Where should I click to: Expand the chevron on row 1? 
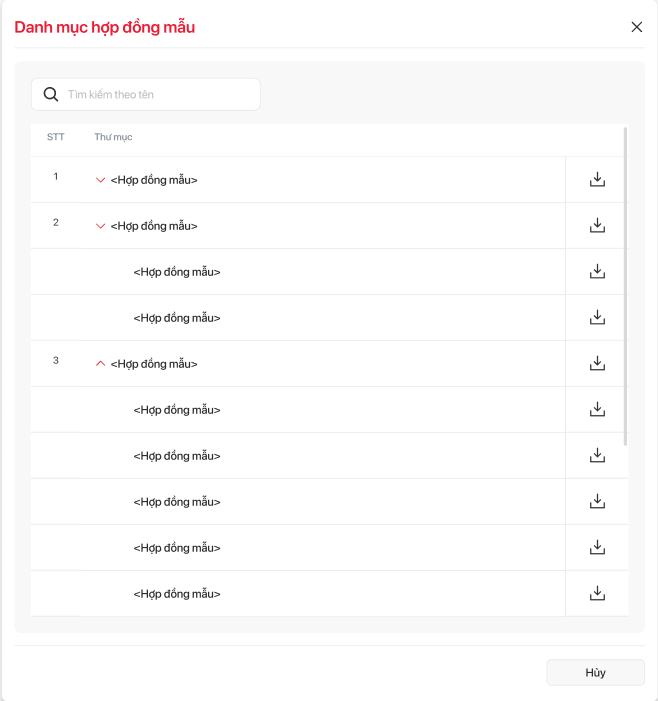point(100,180)
